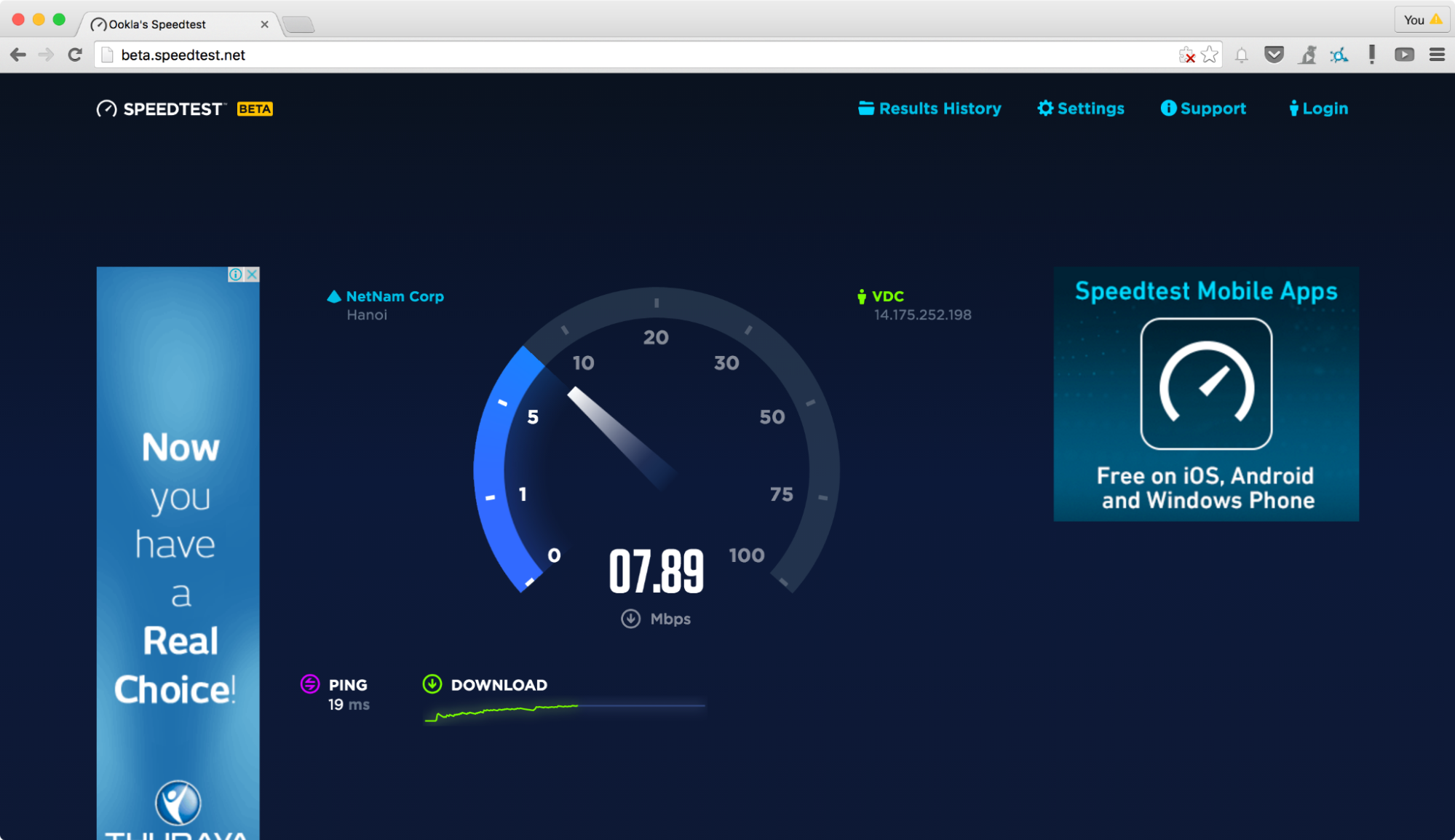The height and width of the screenshot is (840, 1455).
Task: Click the speedometer app icon in the mobile ad
Action: [1206, 384]
